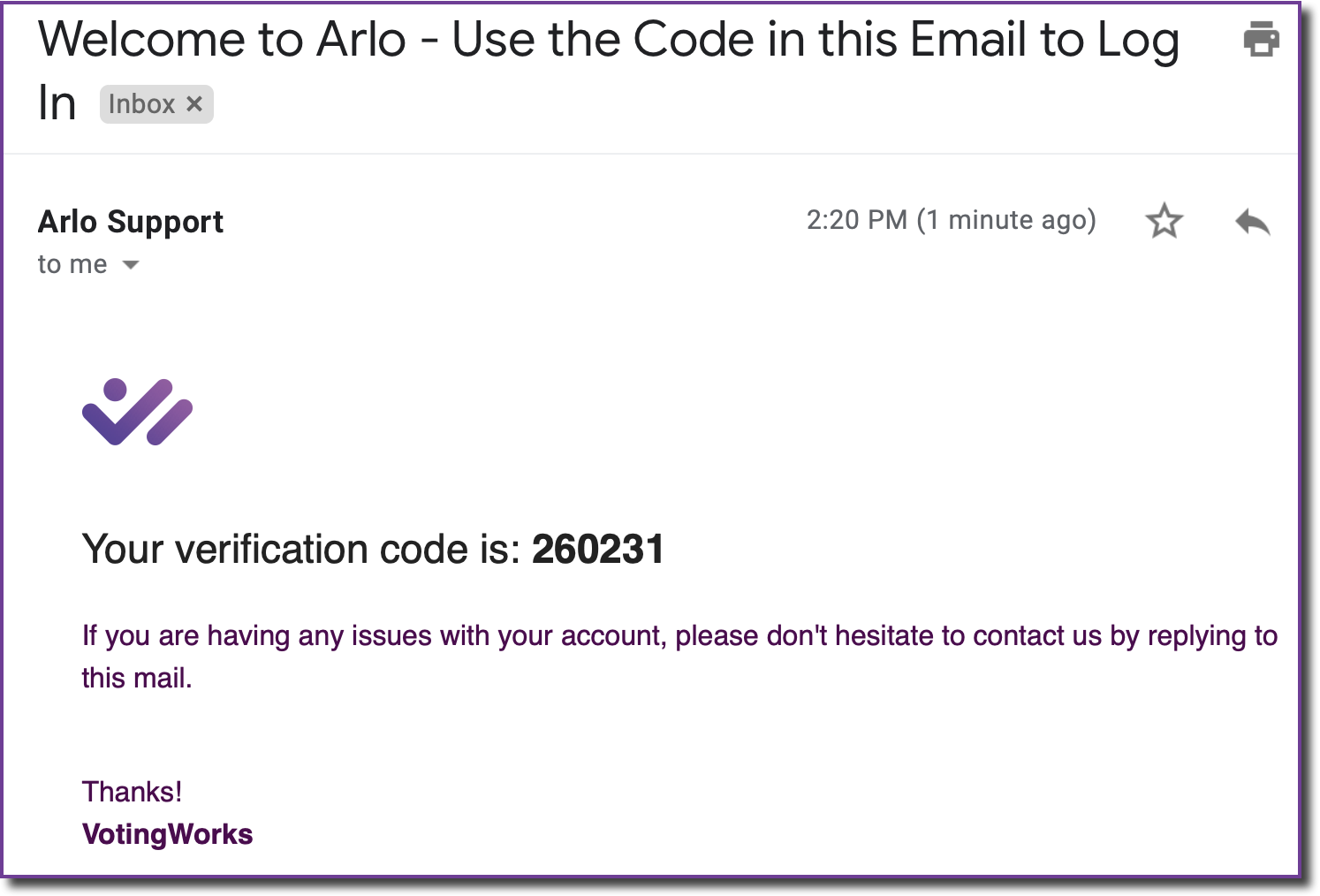Click the "Welcome to Arlo" subject heading
This screenshot has width=1320, height=896.
click(x=221, y=41)
